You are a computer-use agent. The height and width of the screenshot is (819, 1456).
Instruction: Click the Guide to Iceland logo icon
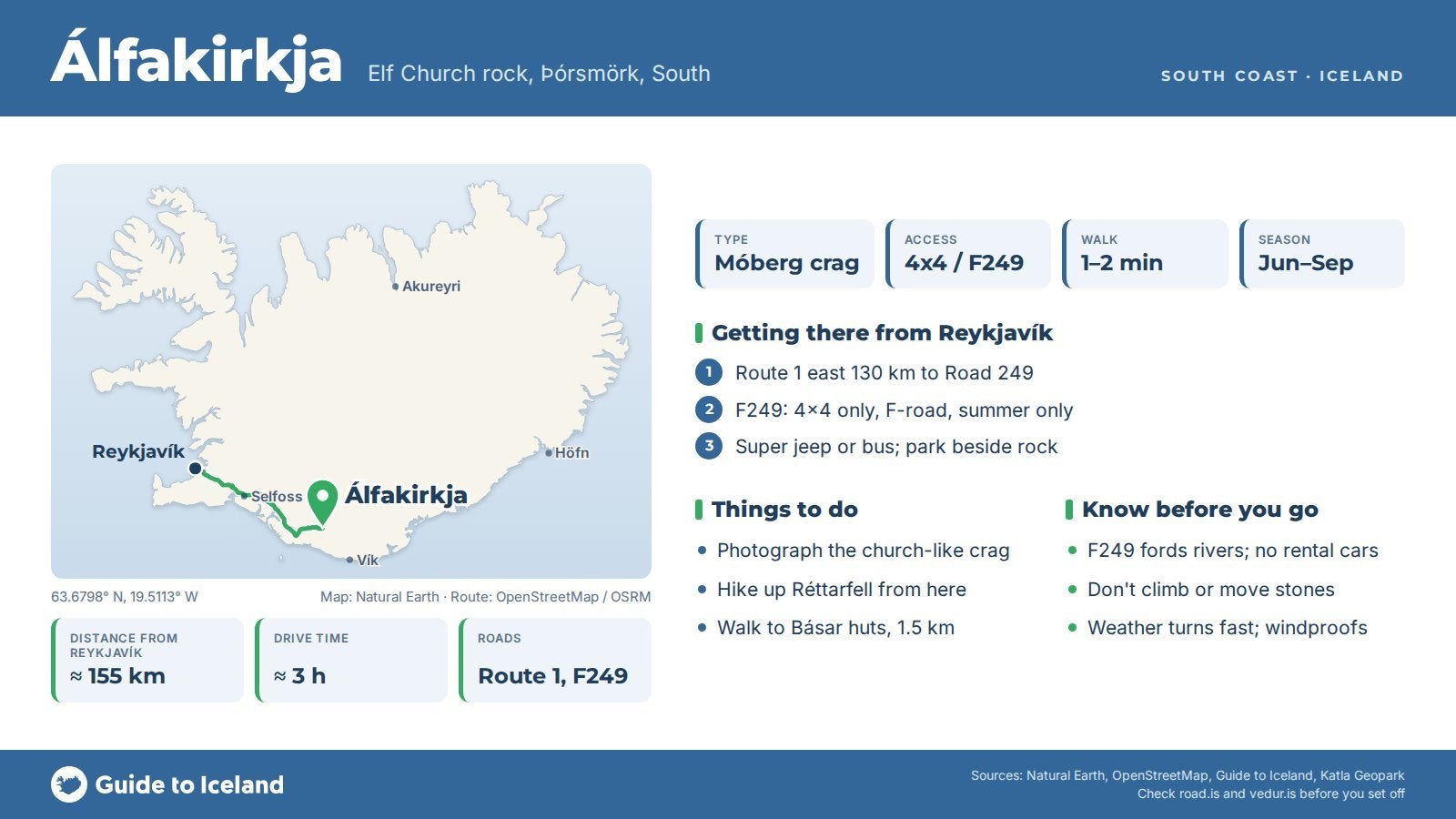click(x=68, y=784)
